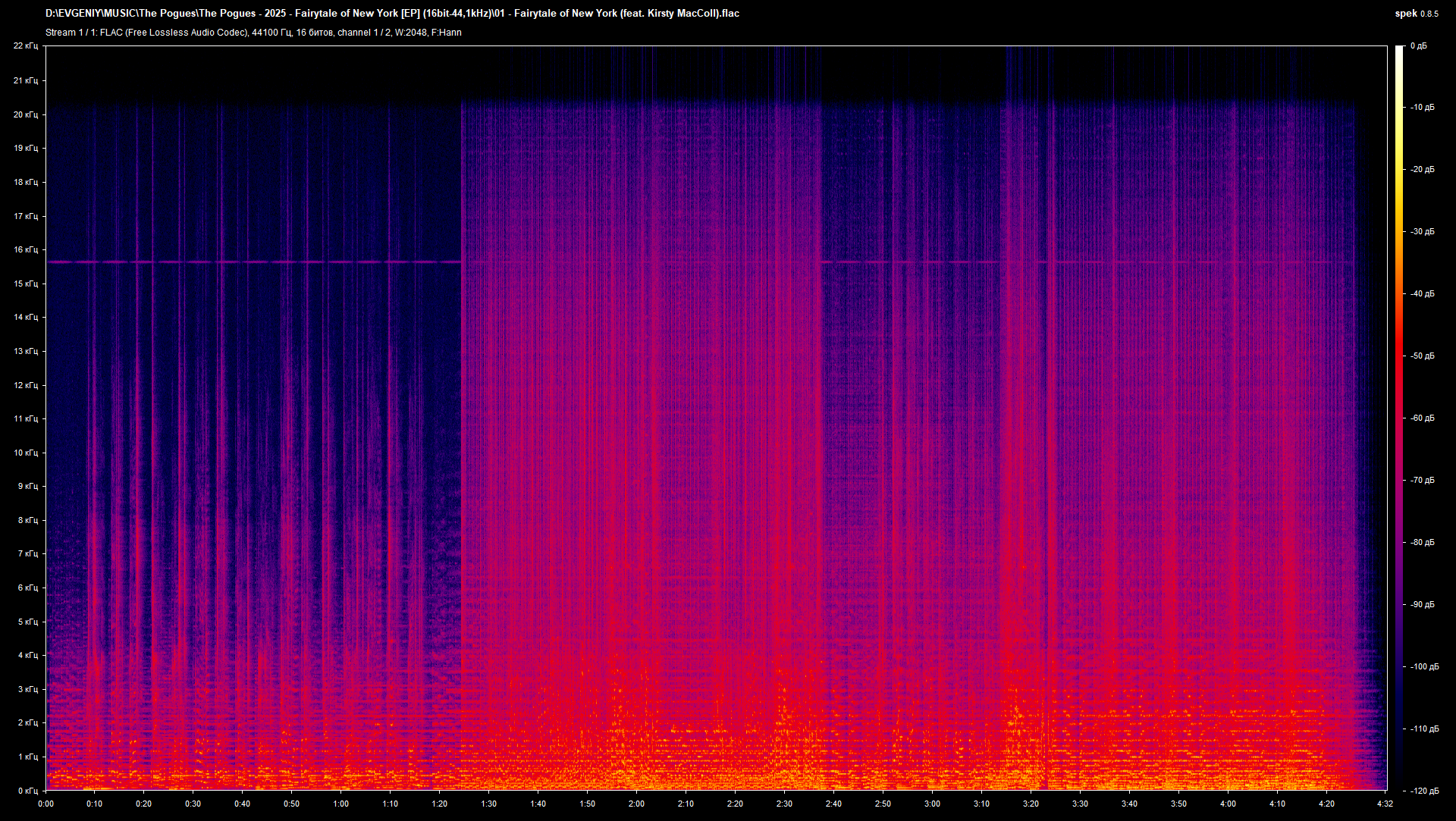Click the 20 kHz frequency cutoff edge

758,106
